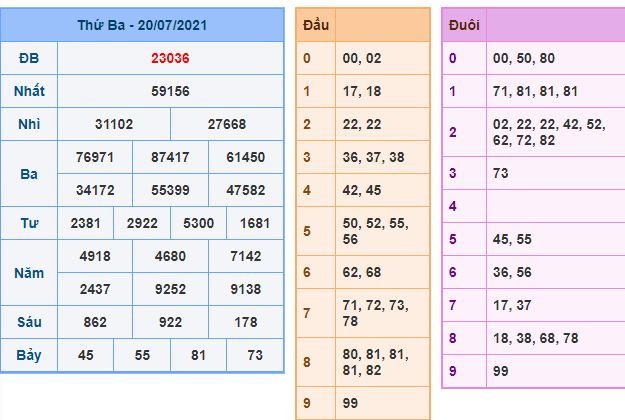This screenshot has height=420, width=625.
Task: Click Ba prize number 47582
Action: [x=246, y=190]
